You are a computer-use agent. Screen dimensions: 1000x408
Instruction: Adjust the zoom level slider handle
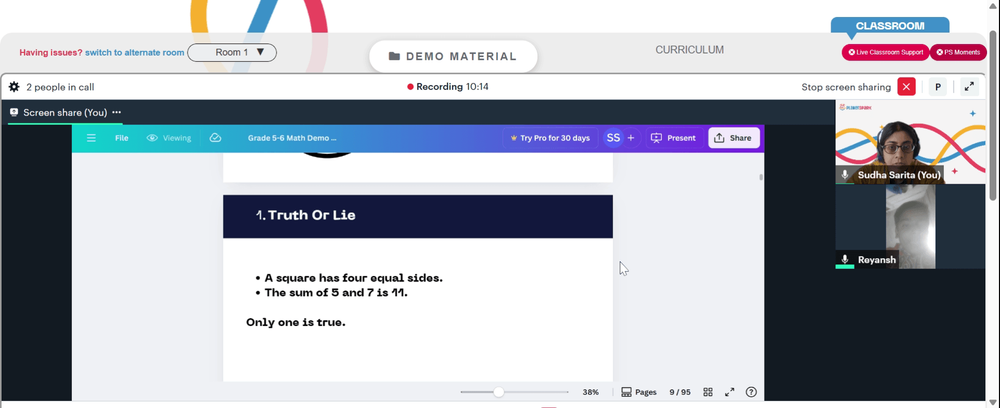coord(499,392)
